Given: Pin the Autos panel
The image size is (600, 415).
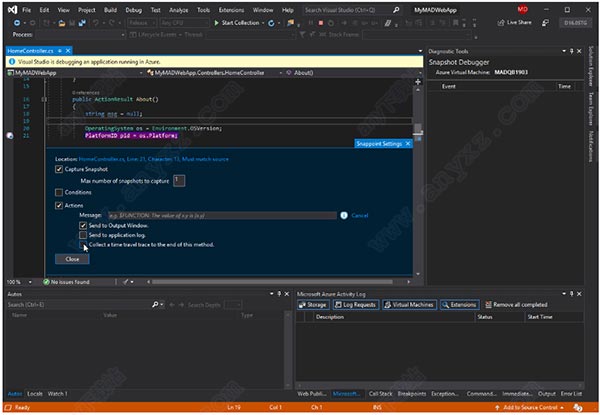Looking at the screenshot, I should 279,294.
